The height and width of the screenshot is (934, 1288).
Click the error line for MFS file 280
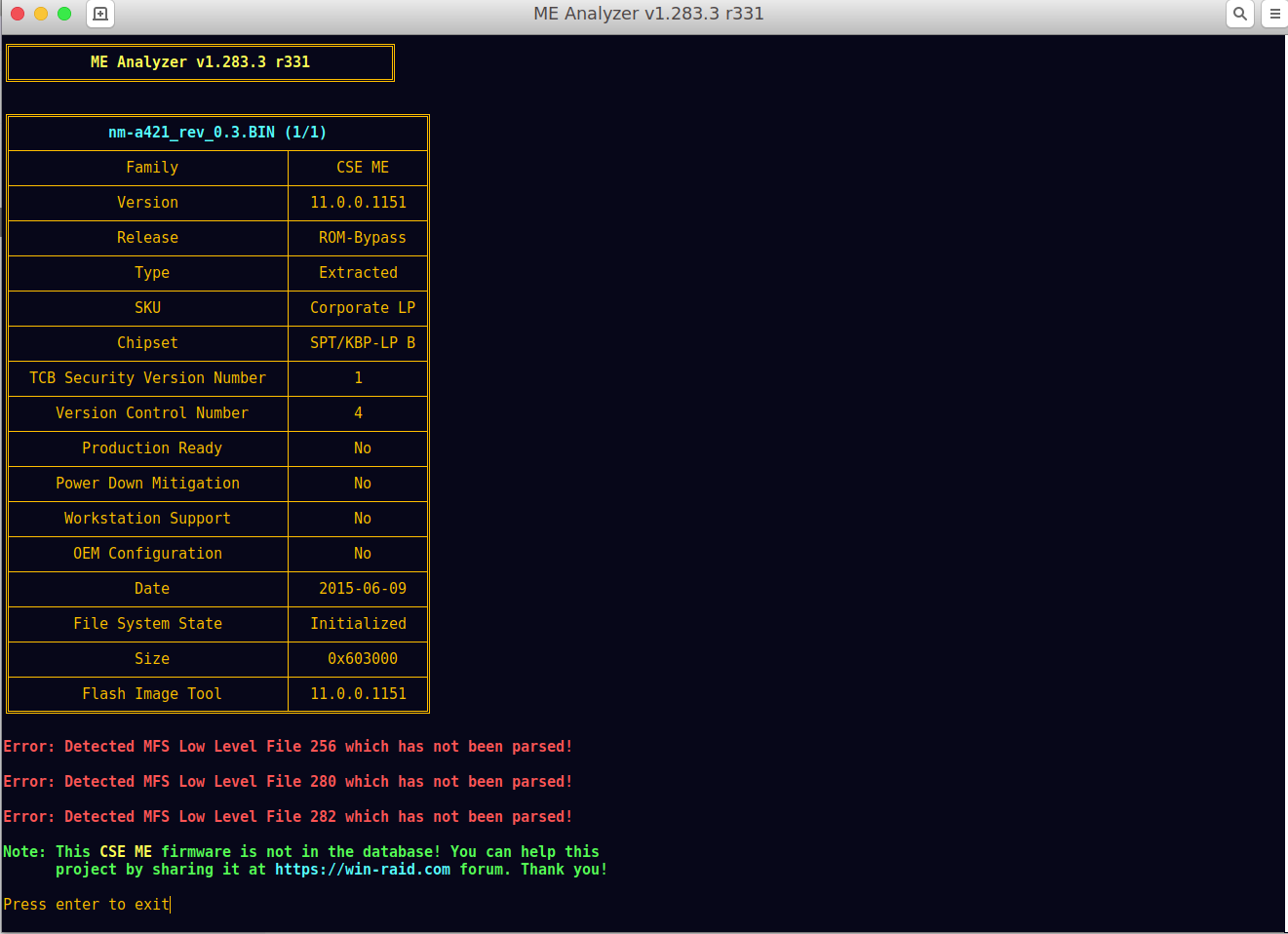click(288, 782)
